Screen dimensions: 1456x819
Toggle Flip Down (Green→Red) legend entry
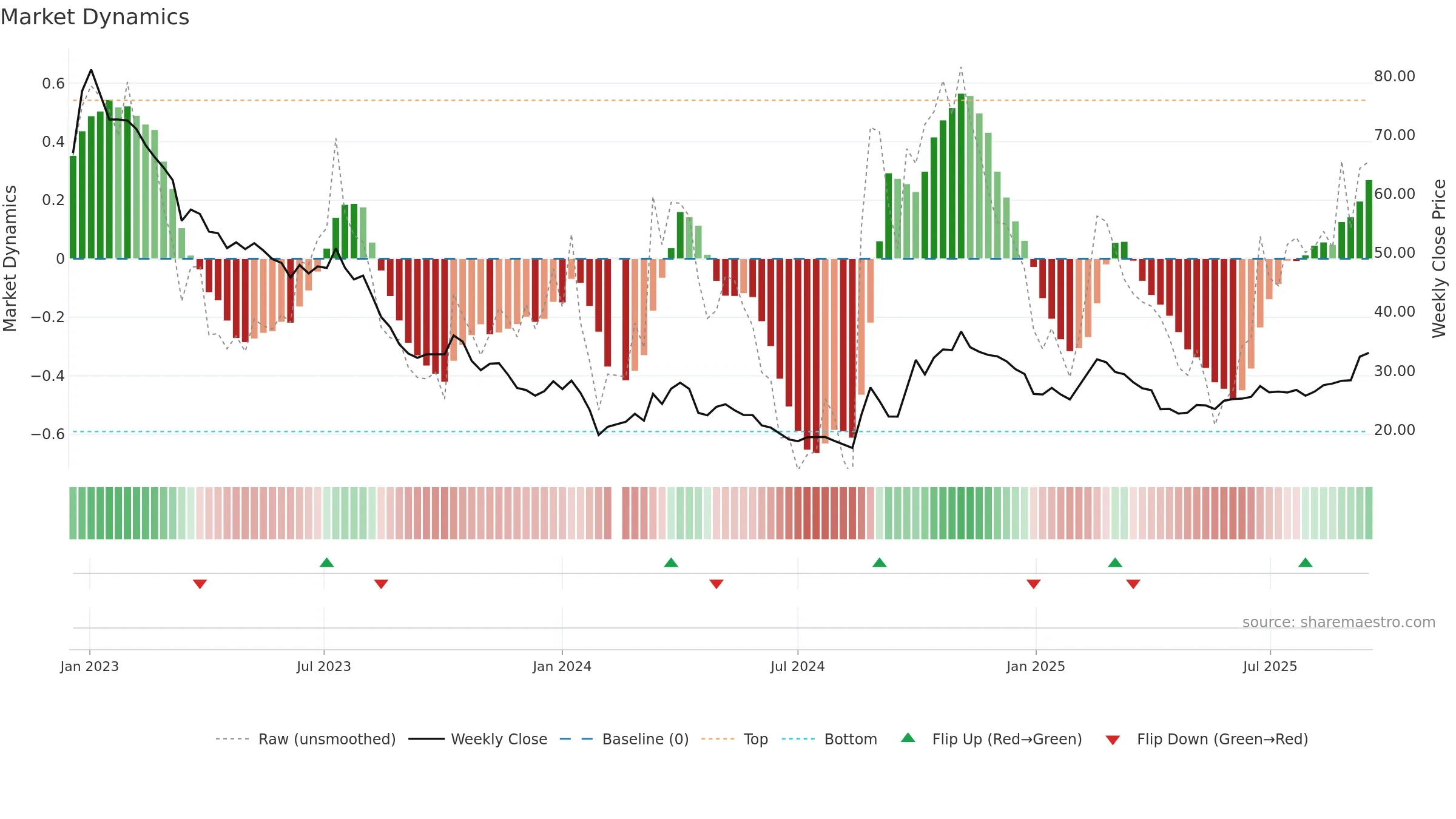[x=1207, y=739]
